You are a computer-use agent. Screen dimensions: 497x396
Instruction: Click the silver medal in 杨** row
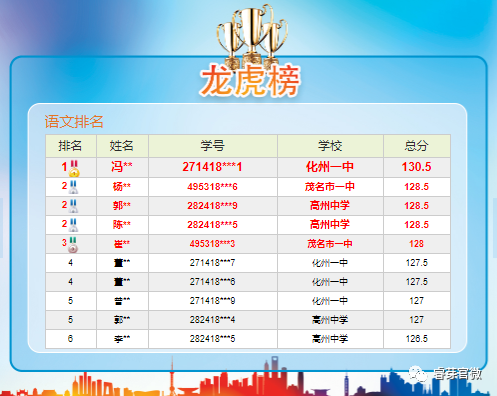pos(73,187)
